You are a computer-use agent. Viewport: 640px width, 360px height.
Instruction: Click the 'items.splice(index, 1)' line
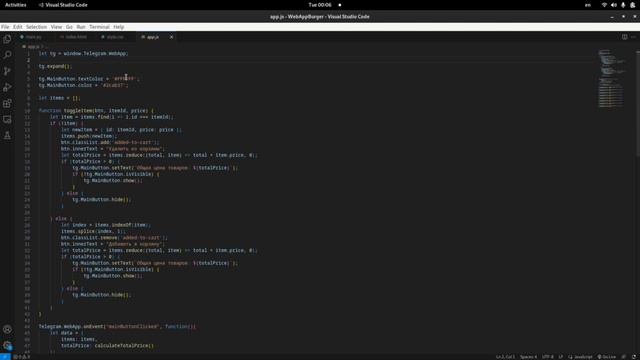pos(93,231)
